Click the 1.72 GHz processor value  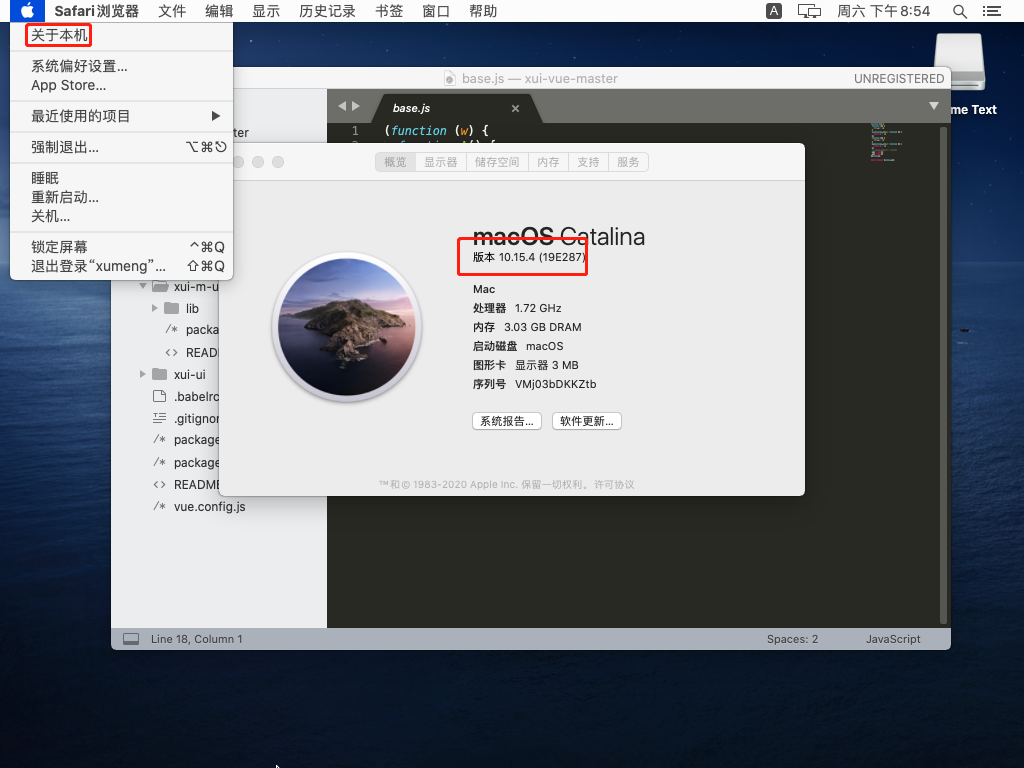pyautogui.click(x=538, y=308)
